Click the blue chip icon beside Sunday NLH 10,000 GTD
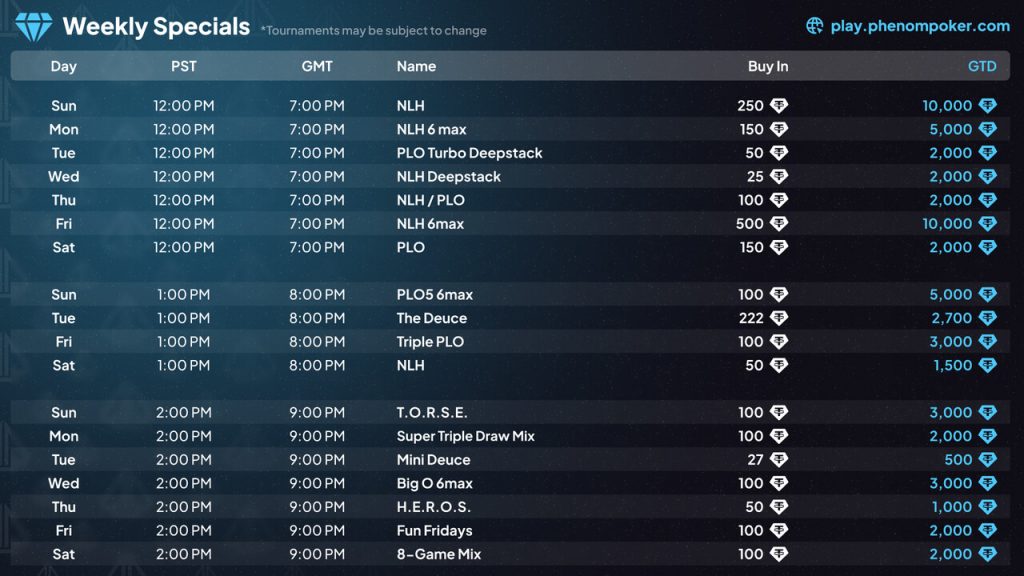 point(987,106)
